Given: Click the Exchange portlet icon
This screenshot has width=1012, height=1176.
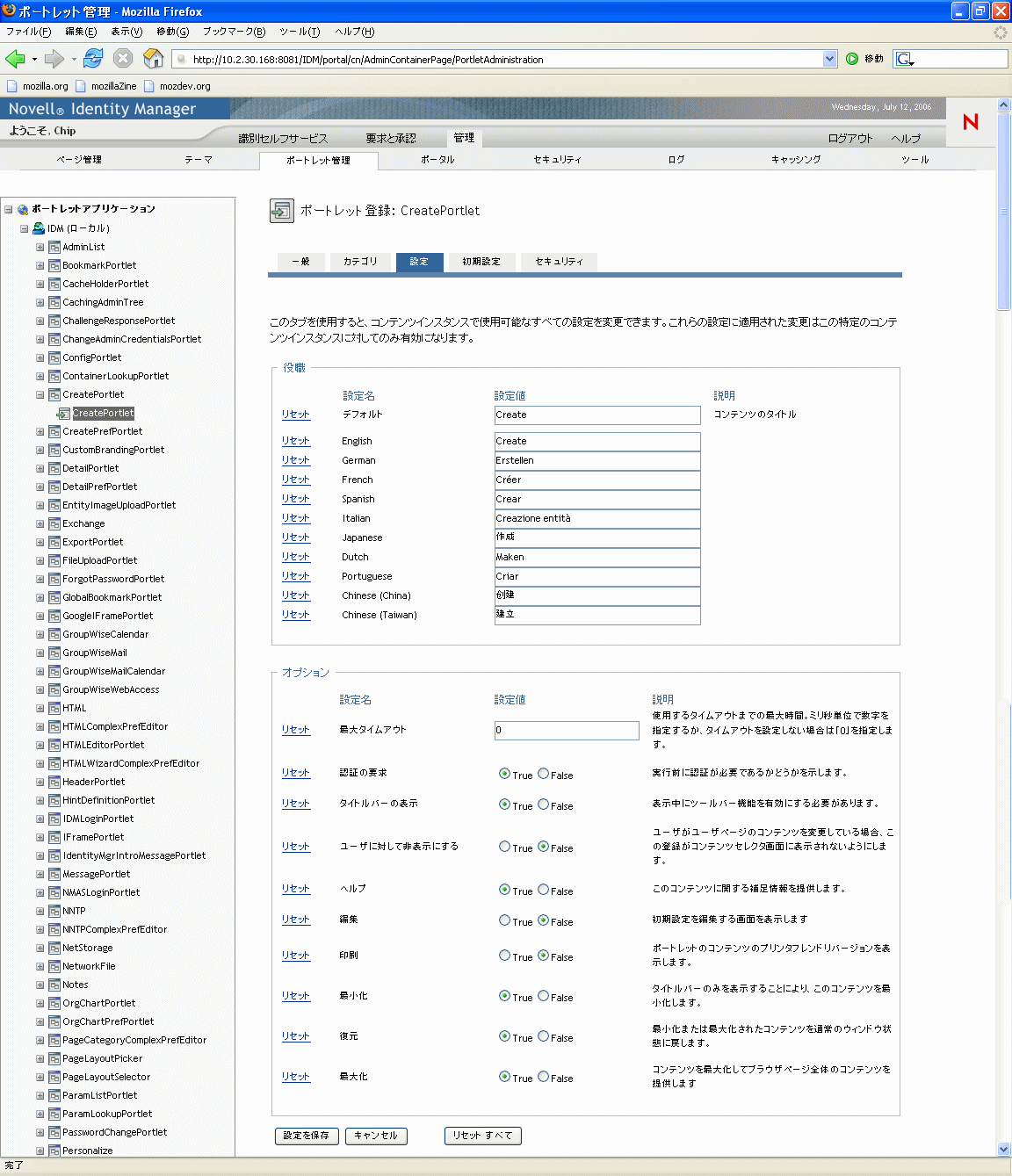Looking at the screenshot, I should pyautogui.click(x=54, y=523).
